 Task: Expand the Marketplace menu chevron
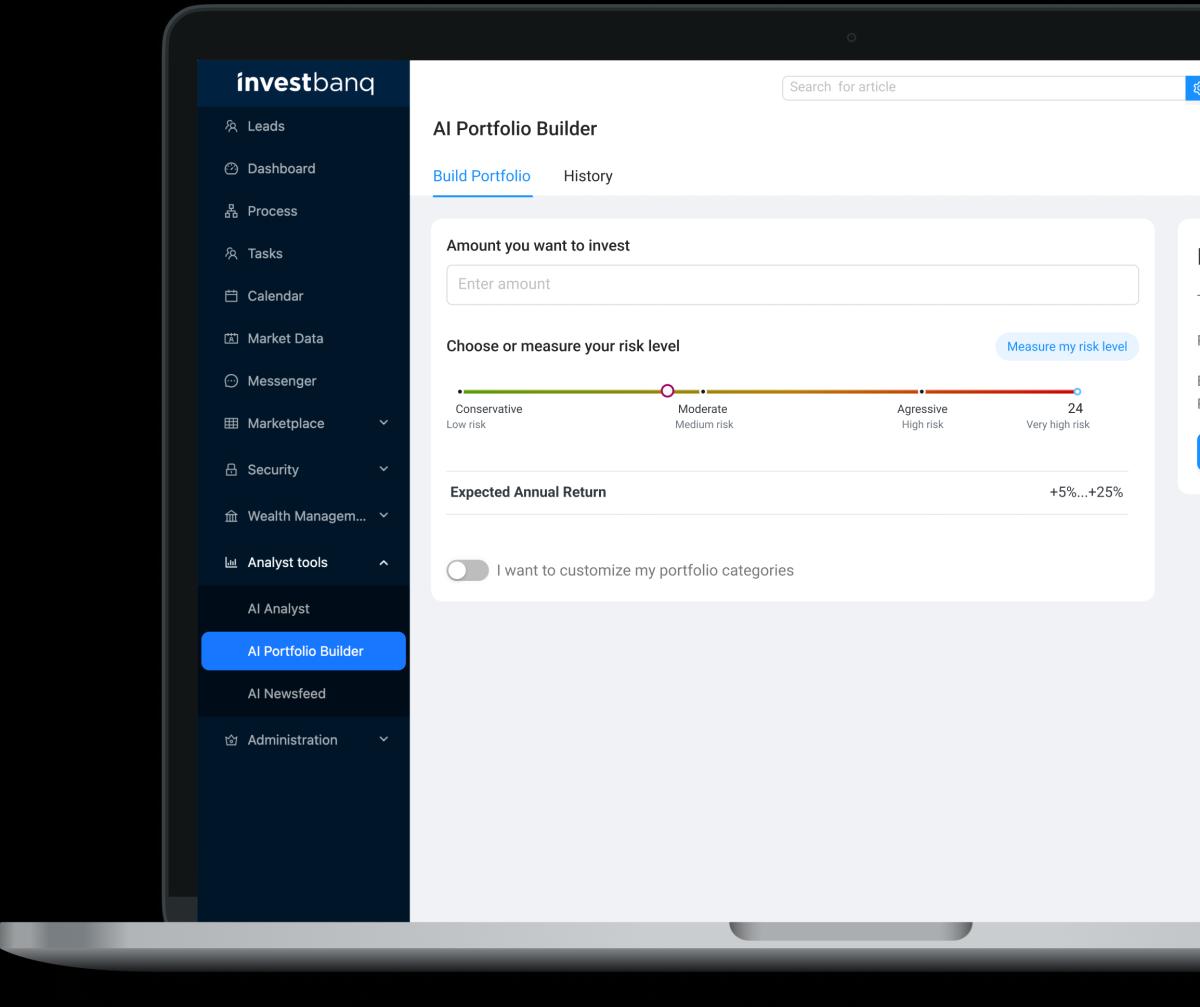click(x=384, y=424)
